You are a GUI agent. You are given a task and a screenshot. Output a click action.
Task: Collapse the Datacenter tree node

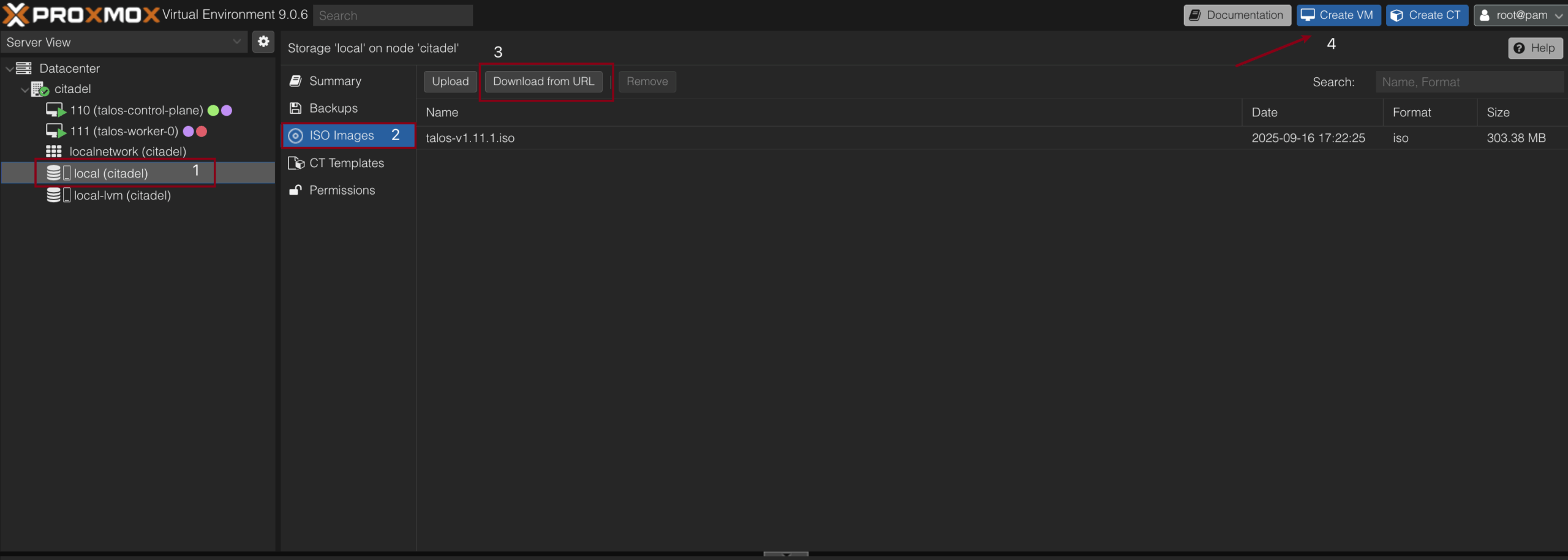click(10, 69)
